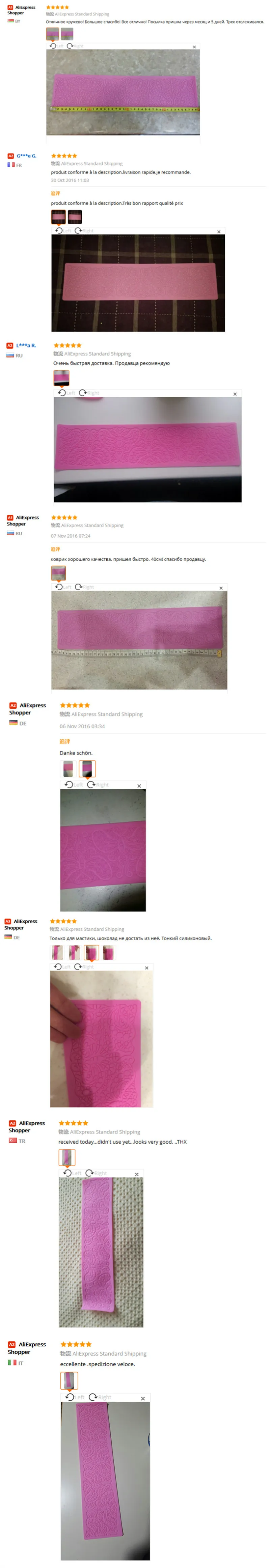Screen dimensions: 270x1568
Task: Open the second thumbnail in the French review
Action: tap(74, 217)
